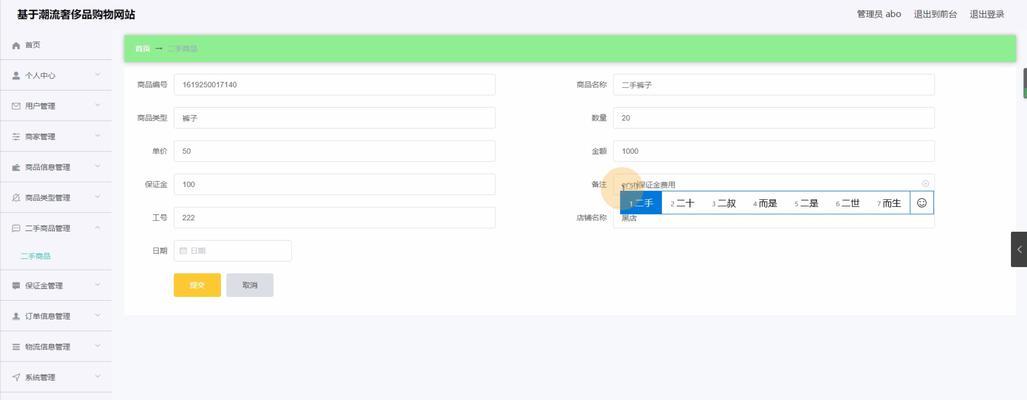Click the user icon for 订单信息管理
The height and width of the screenshot is (400, 1027).
[x=16, y=316]
